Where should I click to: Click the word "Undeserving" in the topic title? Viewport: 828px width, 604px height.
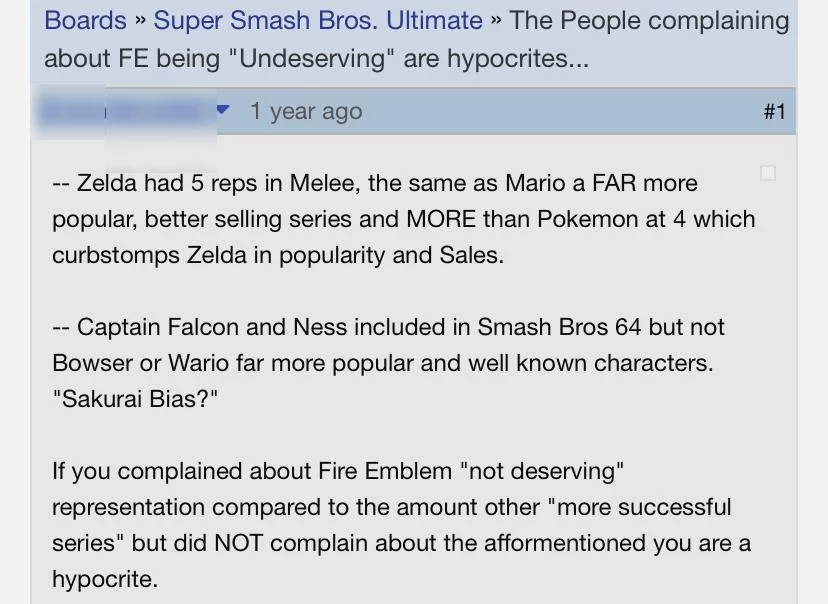312,59
